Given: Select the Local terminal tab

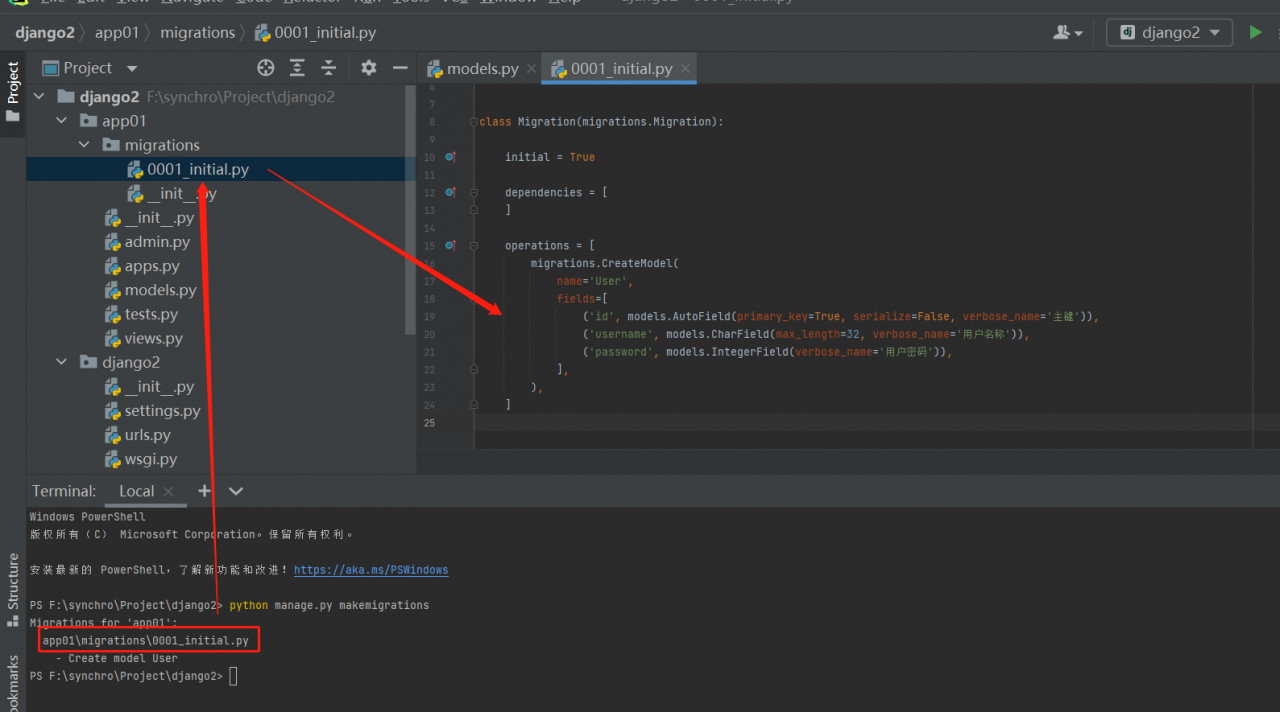Looking at the screenshot, I should 136,491.
